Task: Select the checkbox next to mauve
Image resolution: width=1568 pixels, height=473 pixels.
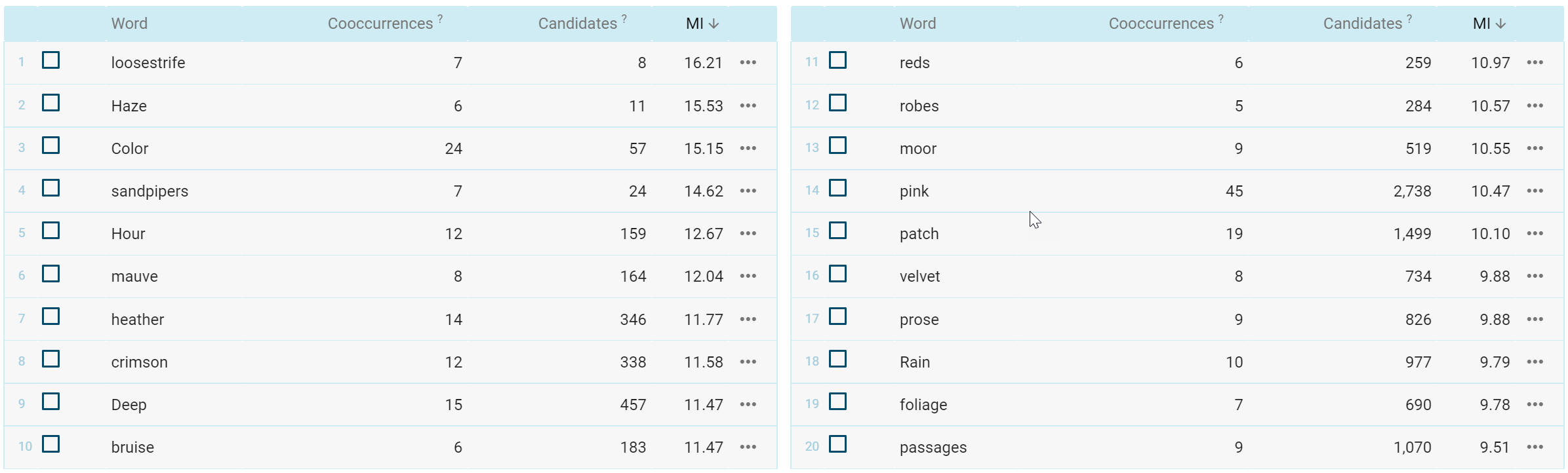Action: pyautogui.click(x=50, y=274)
